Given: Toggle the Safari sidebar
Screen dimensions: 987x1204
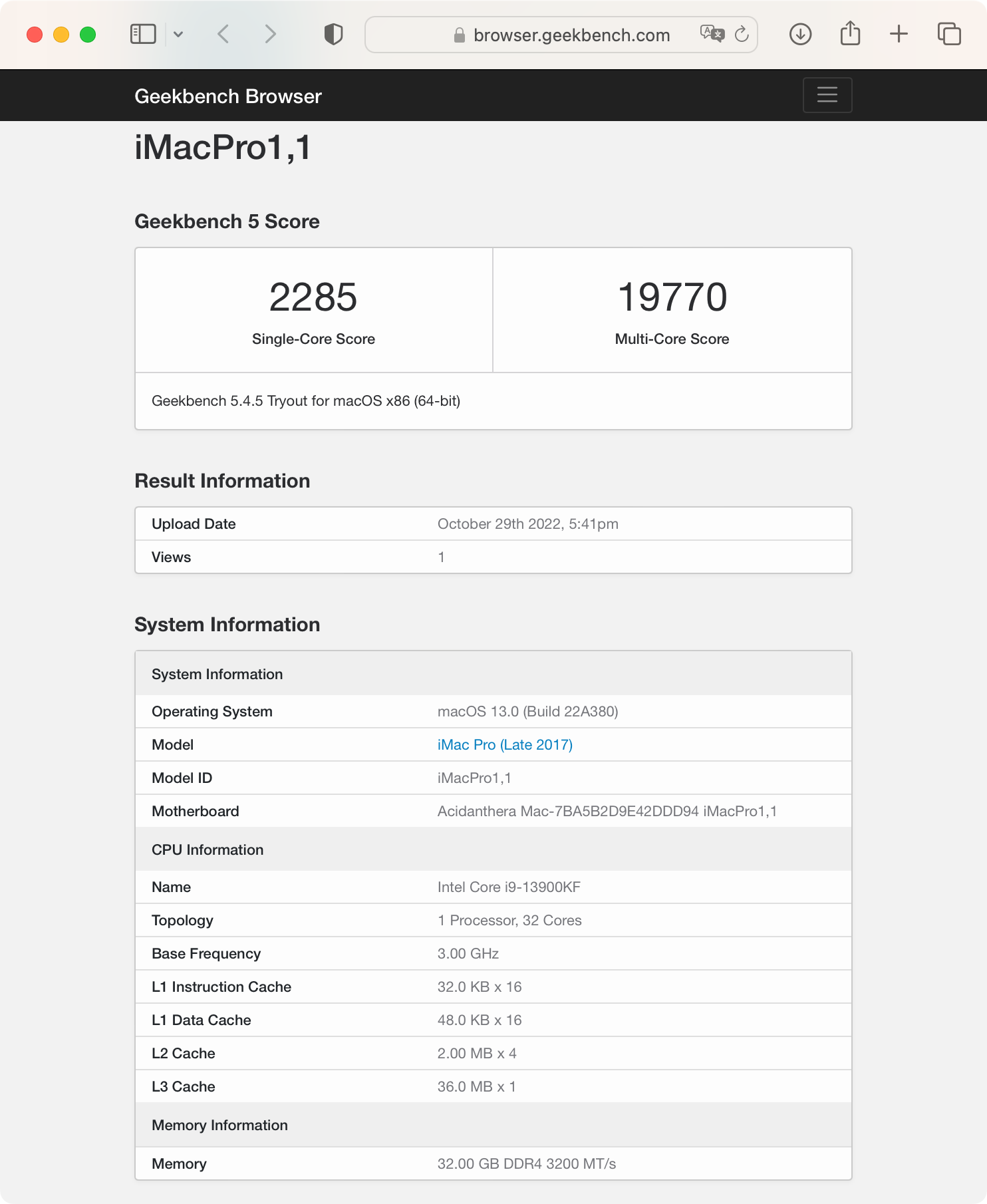Looking at the screenshot, I should 143,34.
